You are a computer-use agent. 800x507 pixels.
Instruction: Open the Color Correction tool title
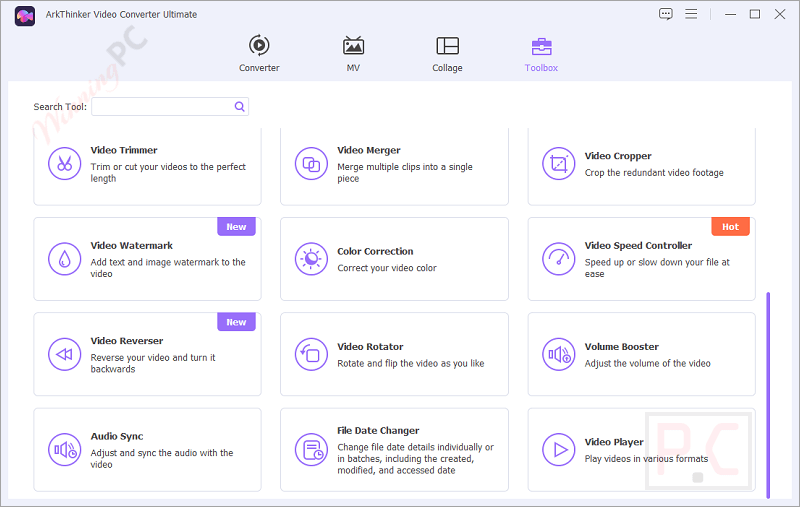[375, 251]
